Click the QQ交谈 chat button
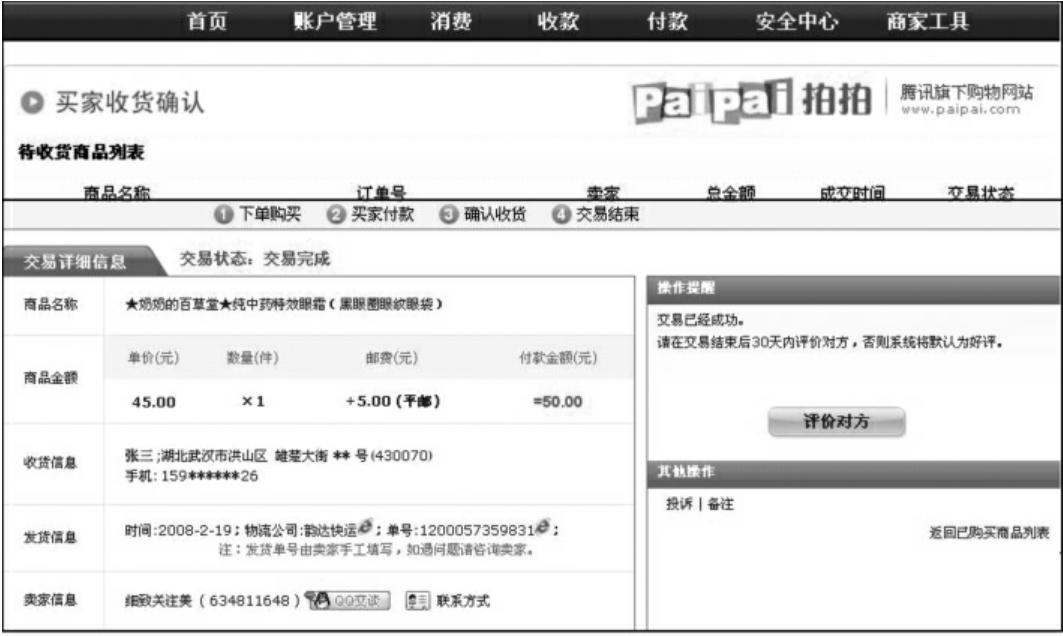 [x=348, y=600]
